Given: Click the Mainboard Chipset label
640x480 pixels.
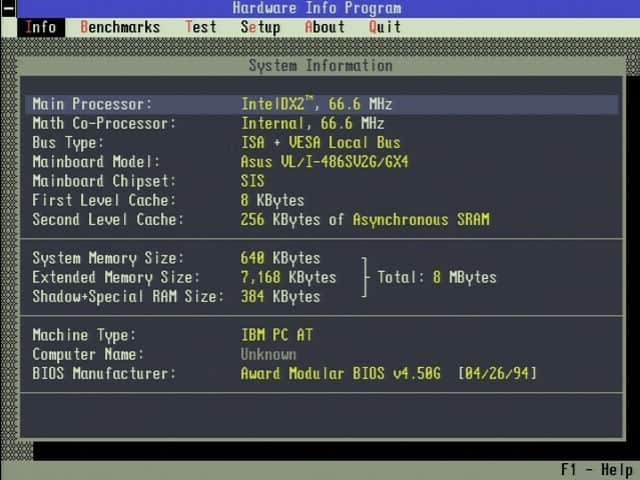Looking at the screenshot, I should [x=104, y=181].
